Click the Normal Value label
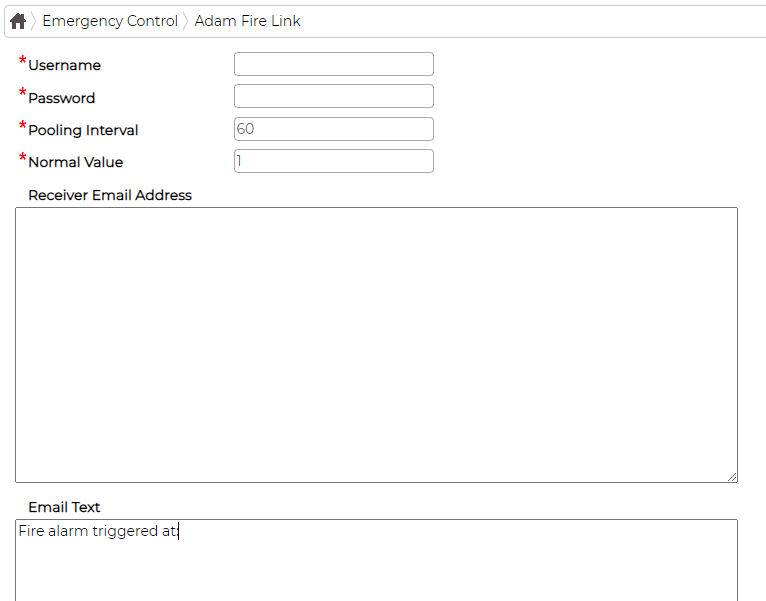Image resolution: width=766 pixels, height=601 pixels. (76, 162)
